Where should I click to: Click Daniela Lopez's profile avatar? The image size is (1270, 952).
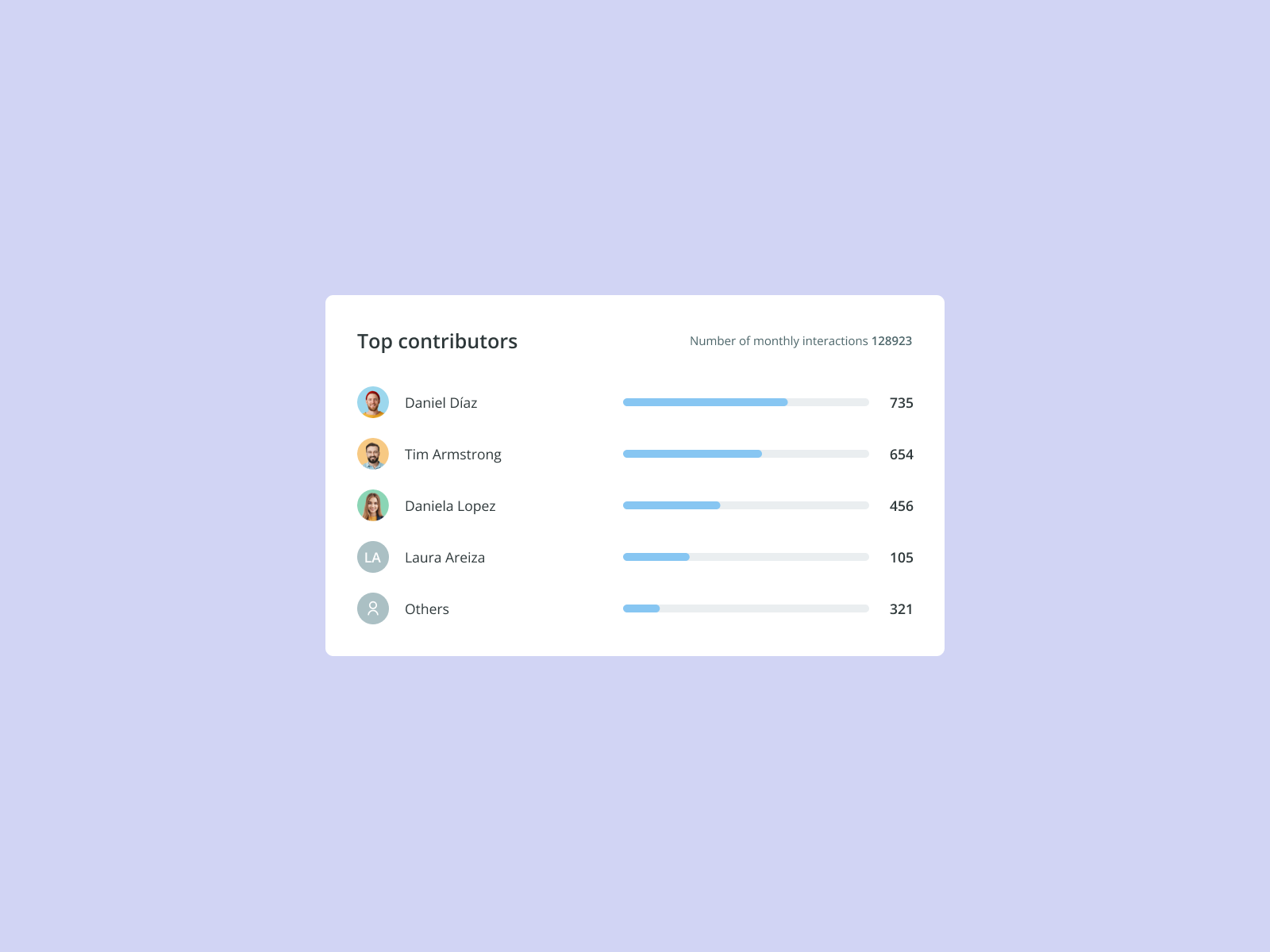[373, 505]
